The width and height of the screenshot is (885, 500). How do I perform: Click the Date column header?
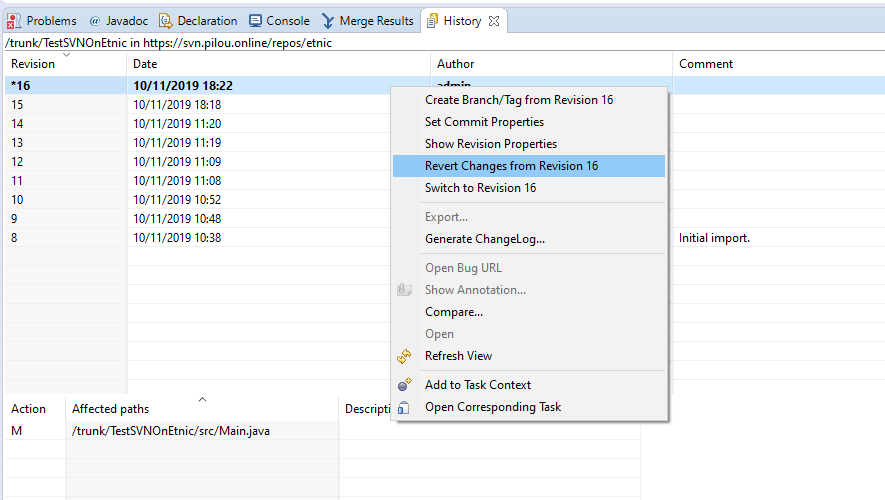coord(145,64)
